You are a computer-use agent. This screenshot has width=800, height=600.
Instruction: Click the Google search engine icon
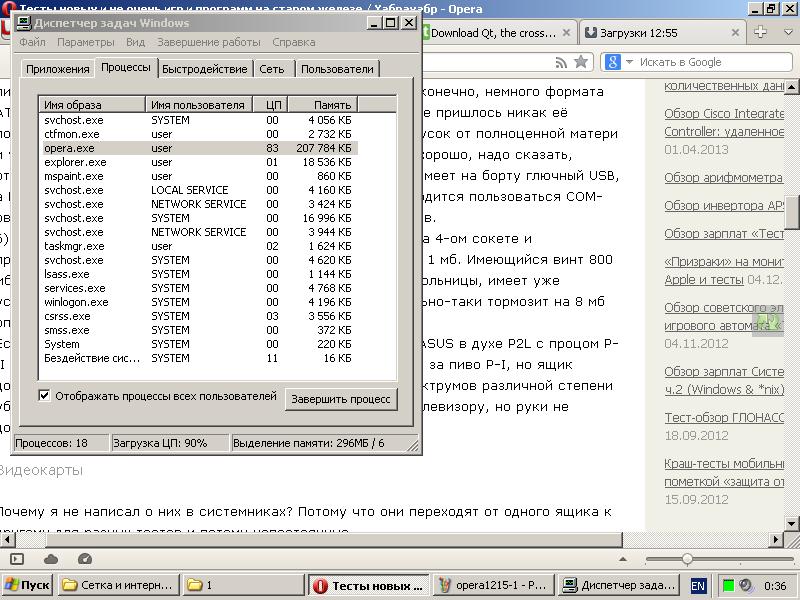(x=613, y=62)
